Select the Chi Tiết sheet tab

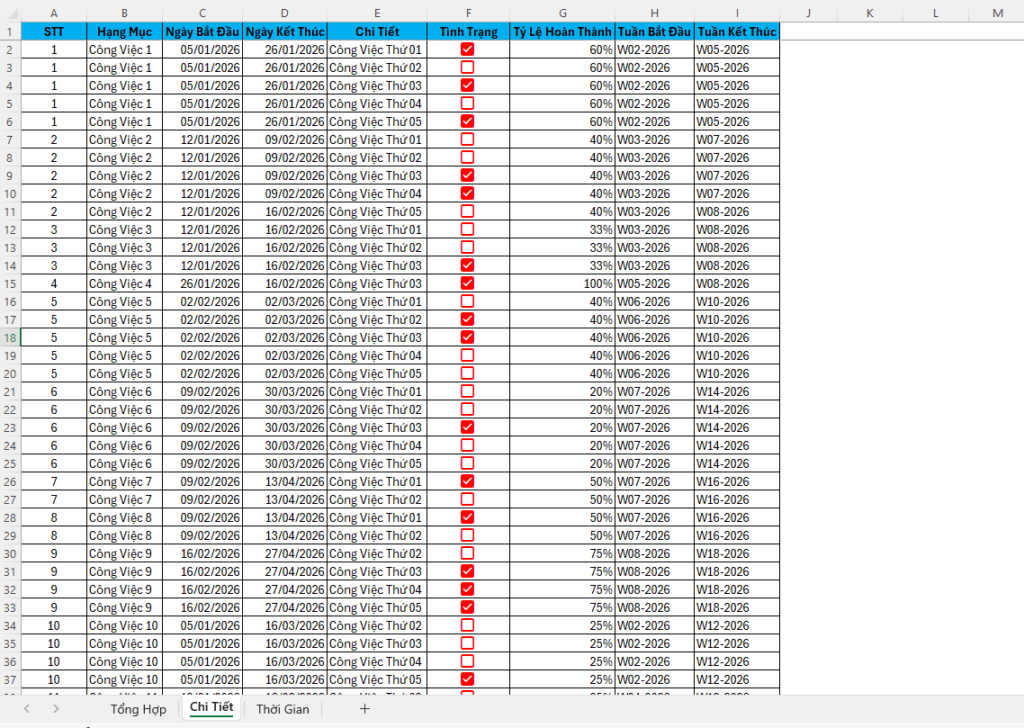211,709
